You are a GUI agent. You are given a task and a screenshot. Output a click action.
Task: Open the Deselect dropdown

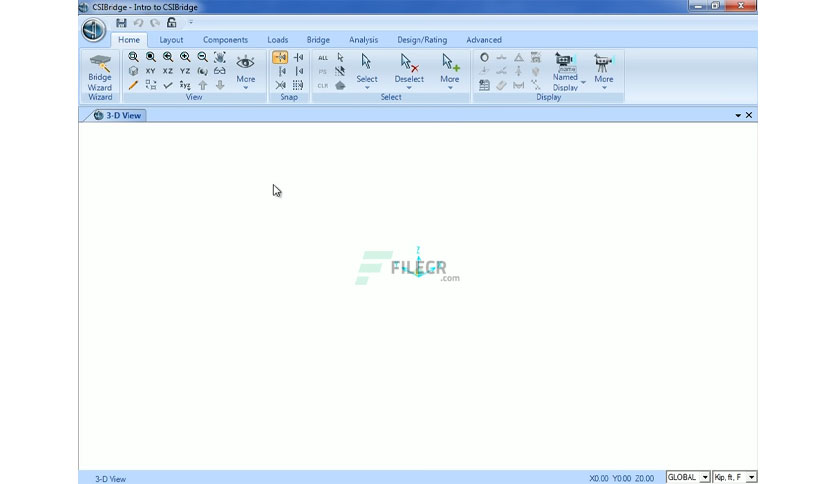409,71
